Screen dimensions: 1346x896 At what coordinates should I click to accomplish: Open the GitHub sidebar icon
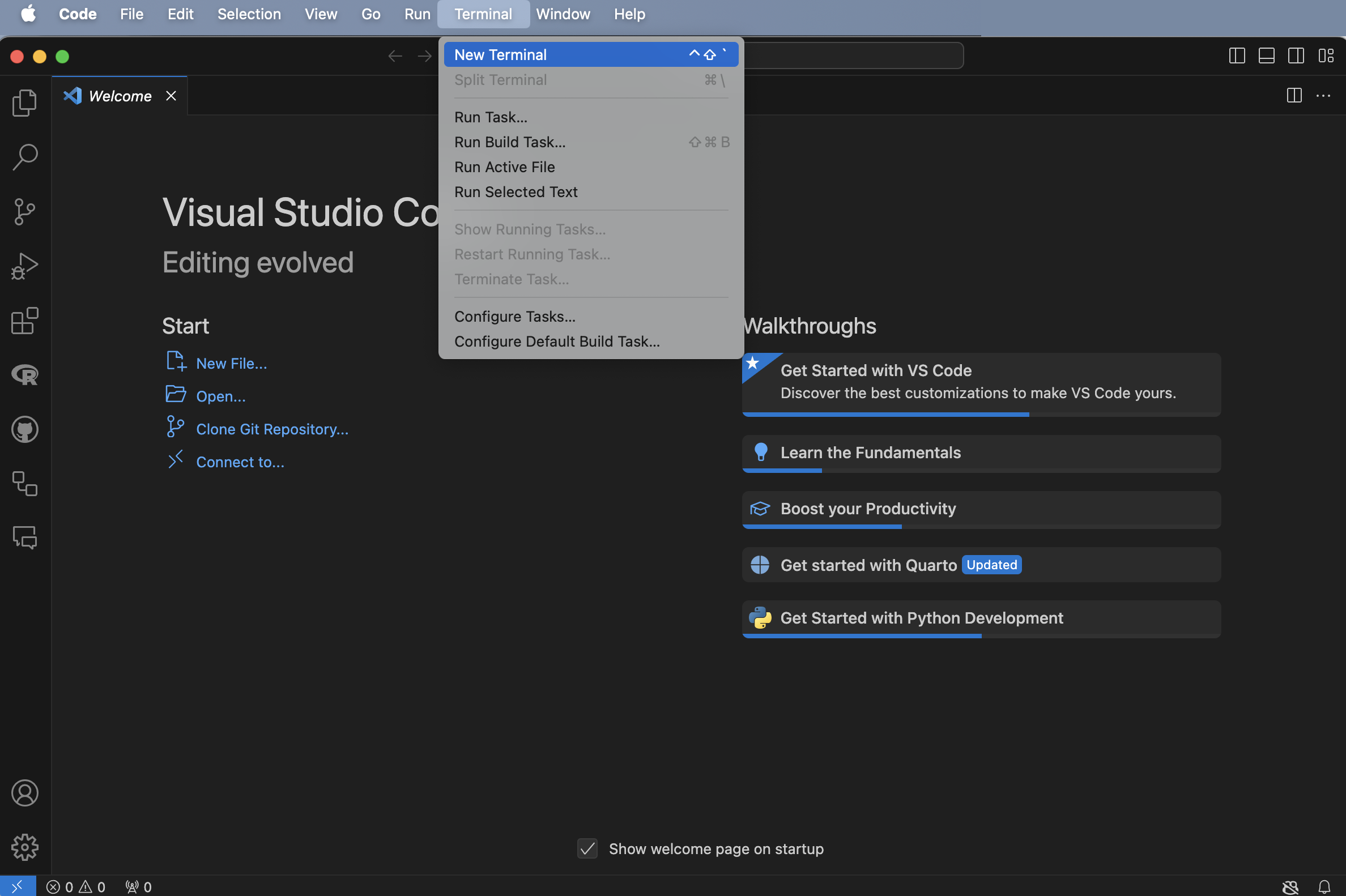coord(24,429)
